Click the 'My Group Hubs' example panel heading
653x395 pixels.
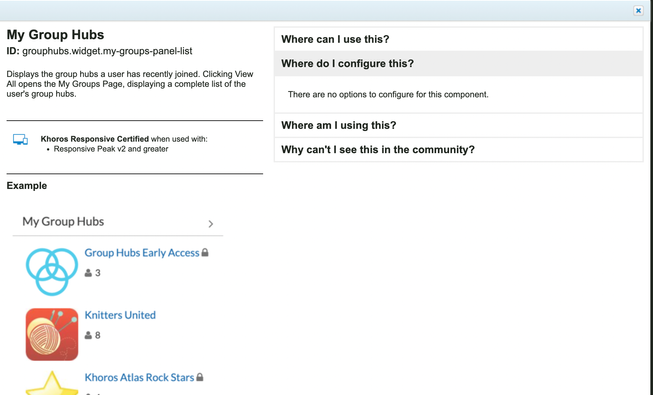(63, 222)
